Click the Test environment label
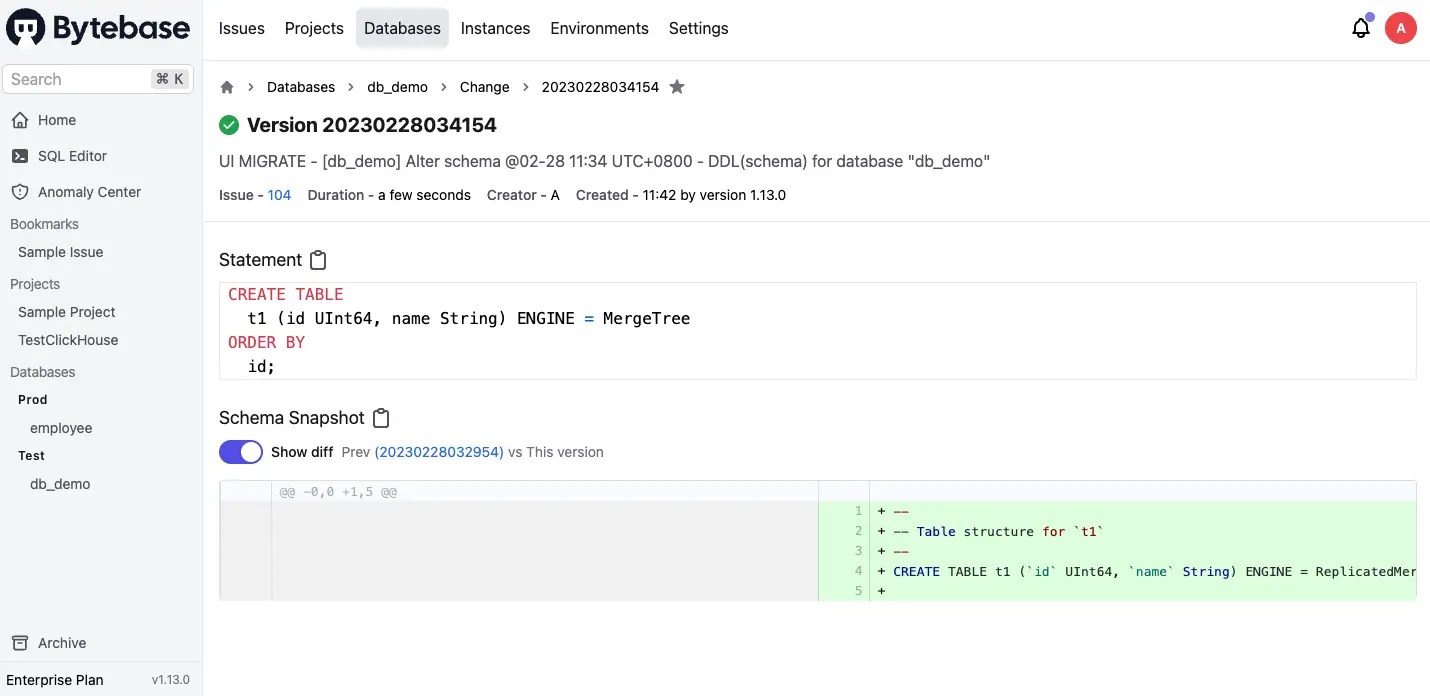The image size is (1430, 696). pyautogui.click(x=31, y=455)
